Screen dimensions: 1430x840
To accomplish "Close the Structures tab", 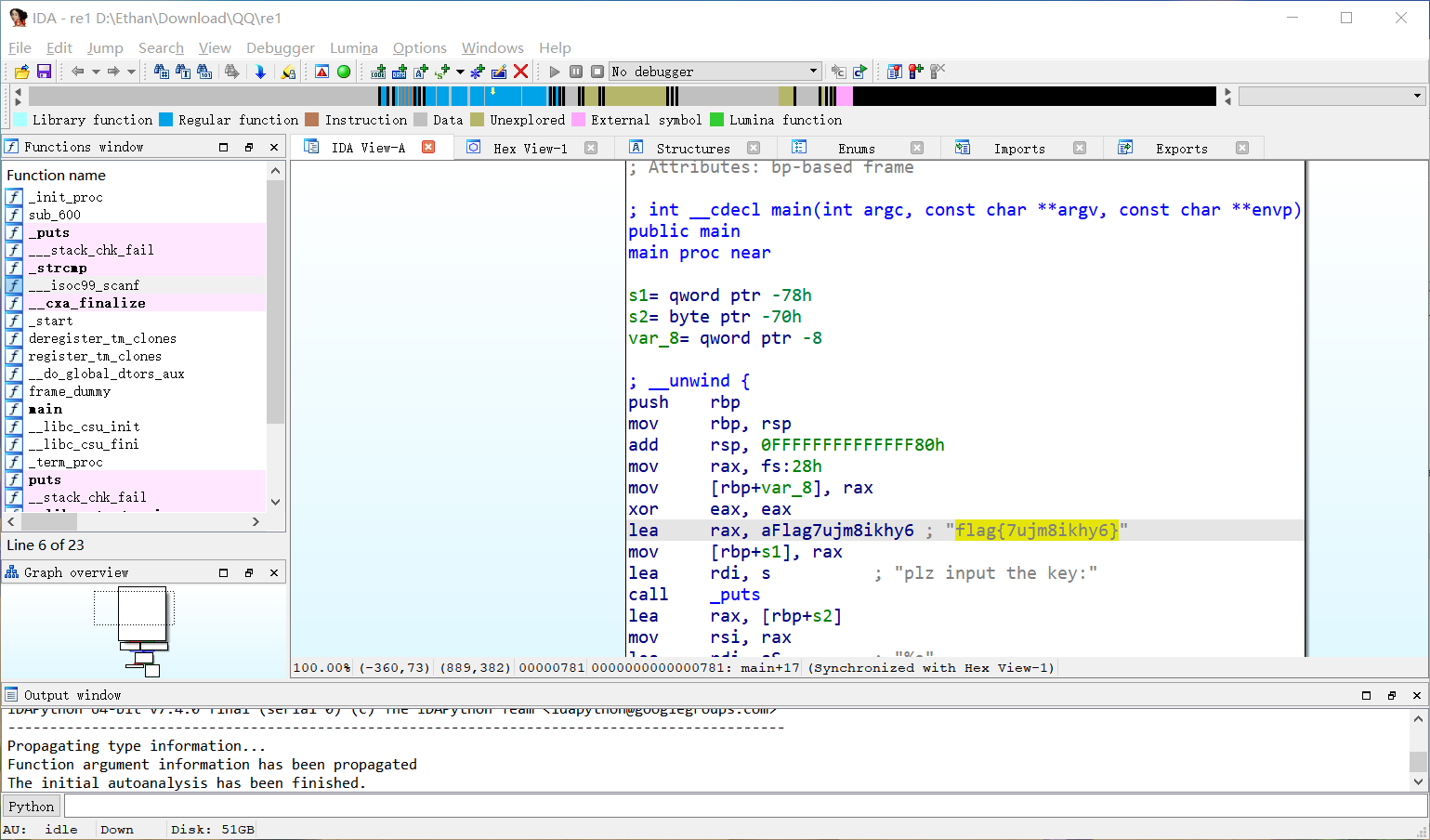I will click(x=754, y=148).
